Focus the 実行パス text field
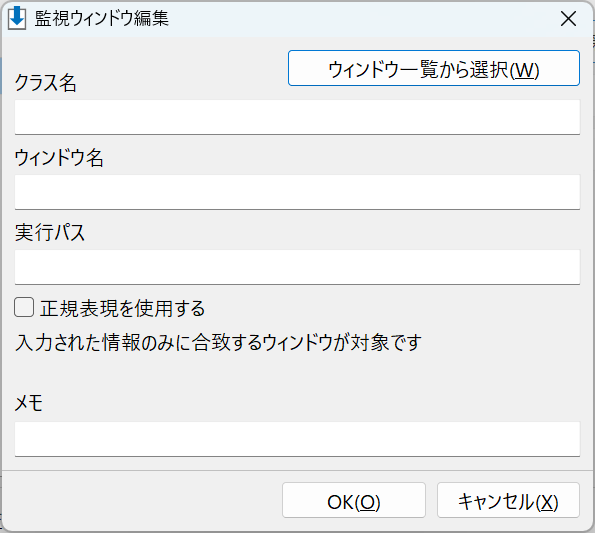This screenshot has width=595, height=533. click(x=297, y=267)
